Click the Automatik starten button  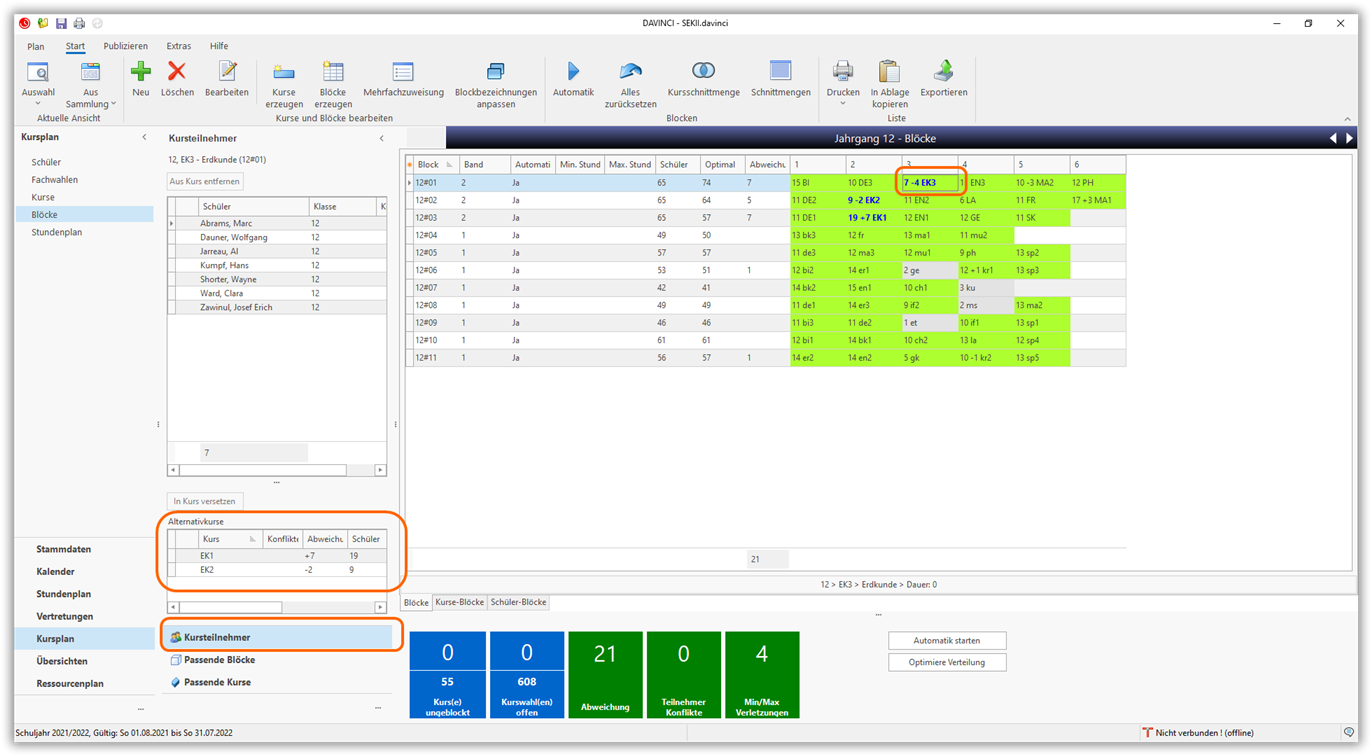(946, 640)
